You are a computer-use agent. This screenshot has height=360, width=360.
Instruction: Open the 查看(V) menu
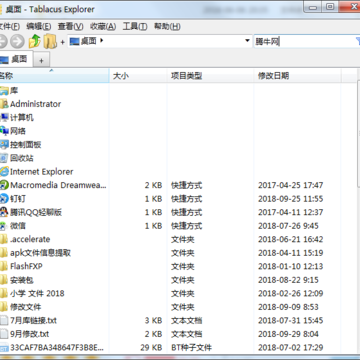[70, 26]
